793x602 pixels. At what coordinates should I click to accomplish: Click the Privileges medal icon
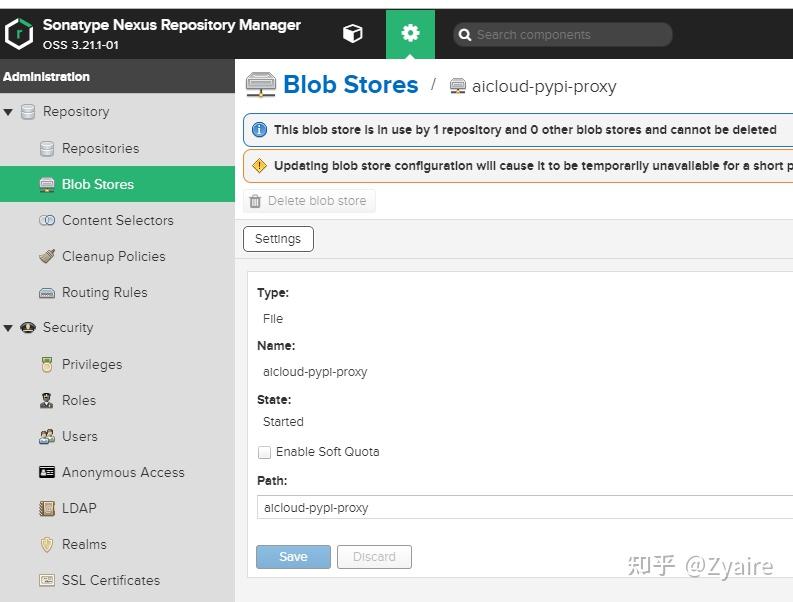(x=47, y=365)
